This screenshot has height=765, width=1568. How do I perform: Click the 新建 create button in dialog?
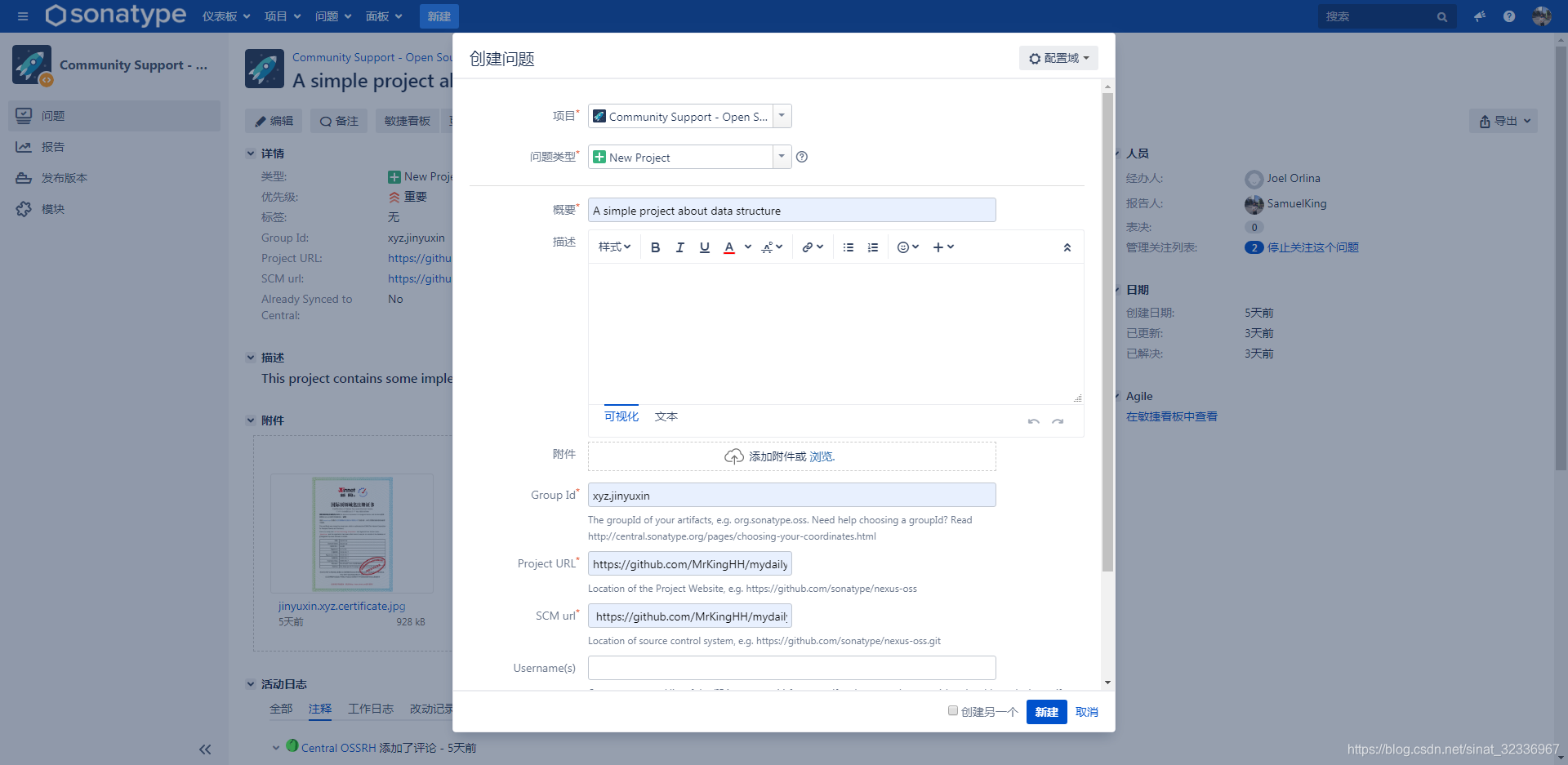(x=1046, y=712)
